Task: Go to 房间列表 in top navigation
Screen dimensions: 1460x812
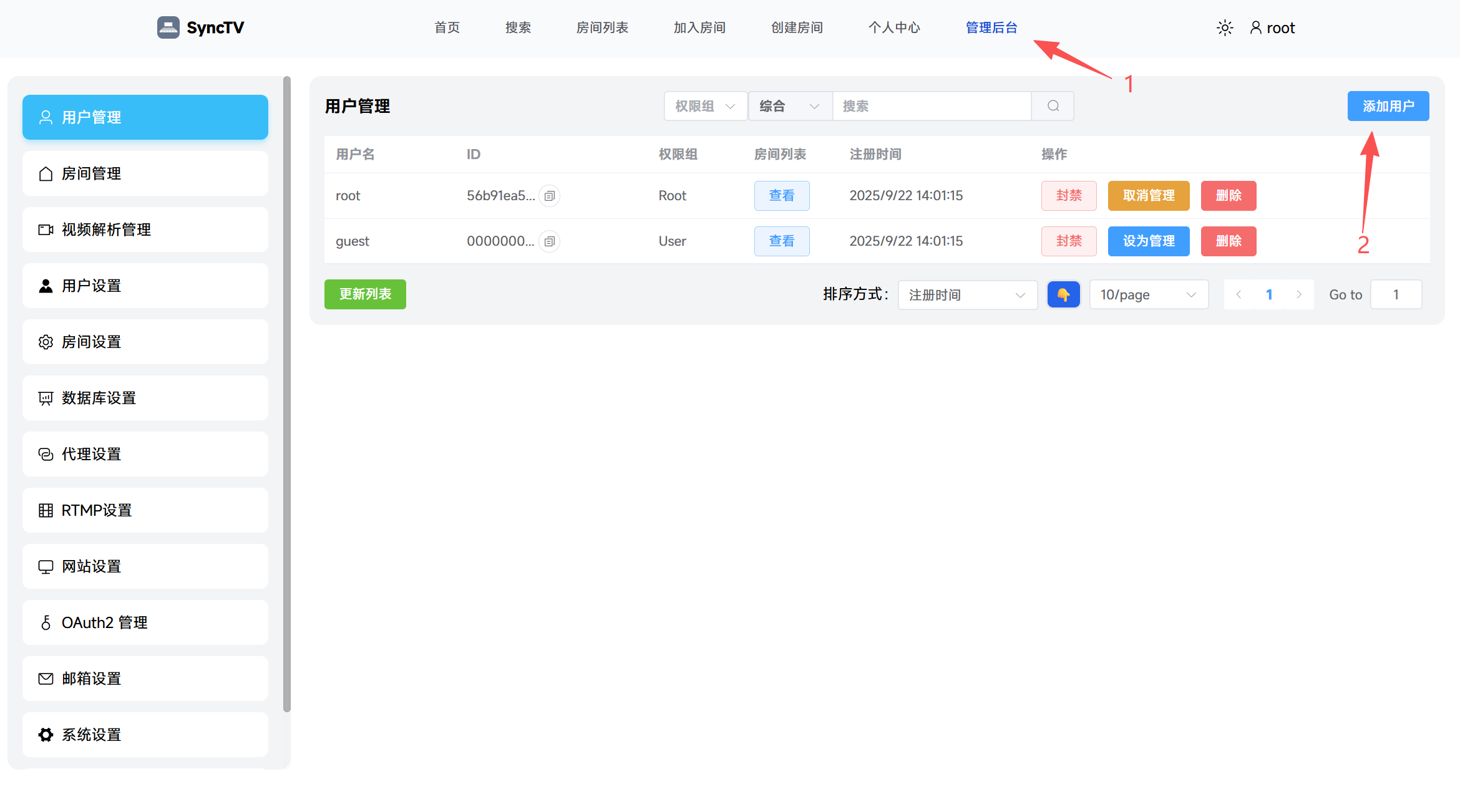Action: tap(602, 27)
